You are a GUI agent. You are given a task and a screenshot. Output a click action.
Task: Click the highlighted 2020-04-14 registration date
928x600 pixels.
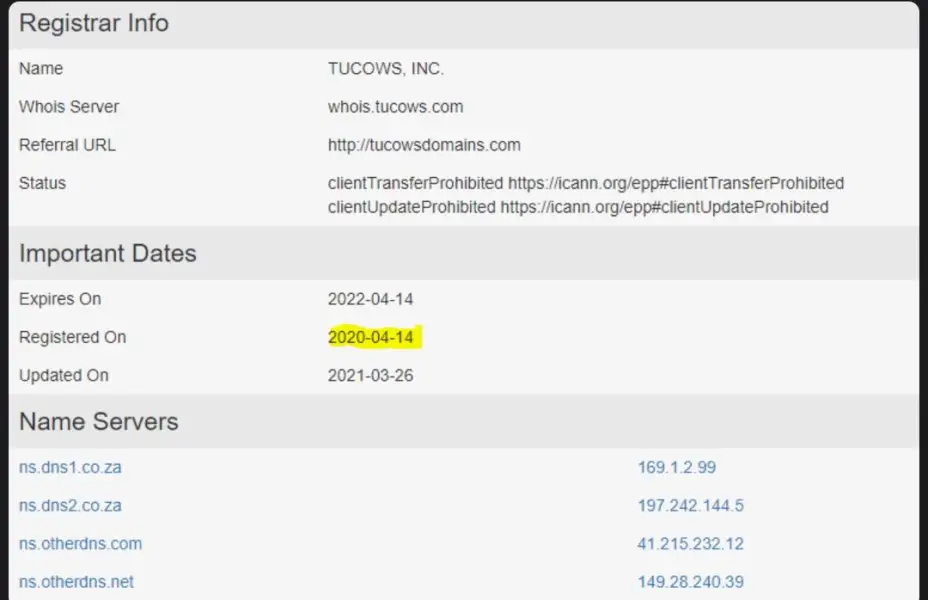tap(370, 337)
